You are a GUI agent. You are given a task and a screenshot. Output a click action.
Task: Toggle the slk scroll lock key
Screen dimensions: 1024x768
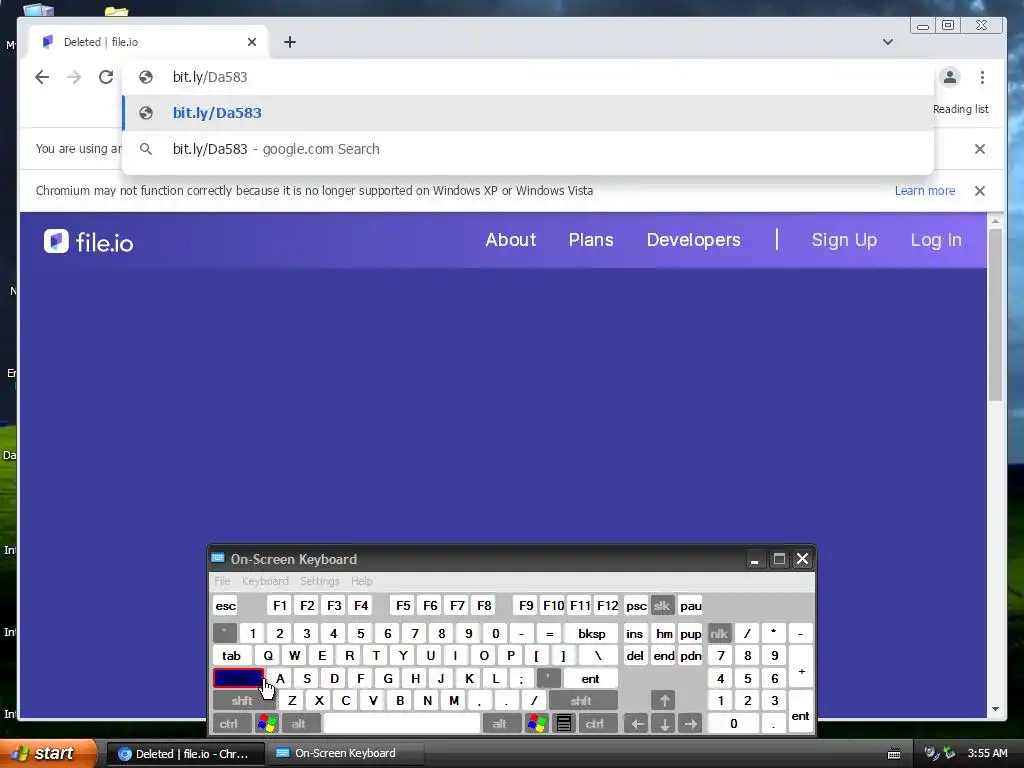(662, 606)
